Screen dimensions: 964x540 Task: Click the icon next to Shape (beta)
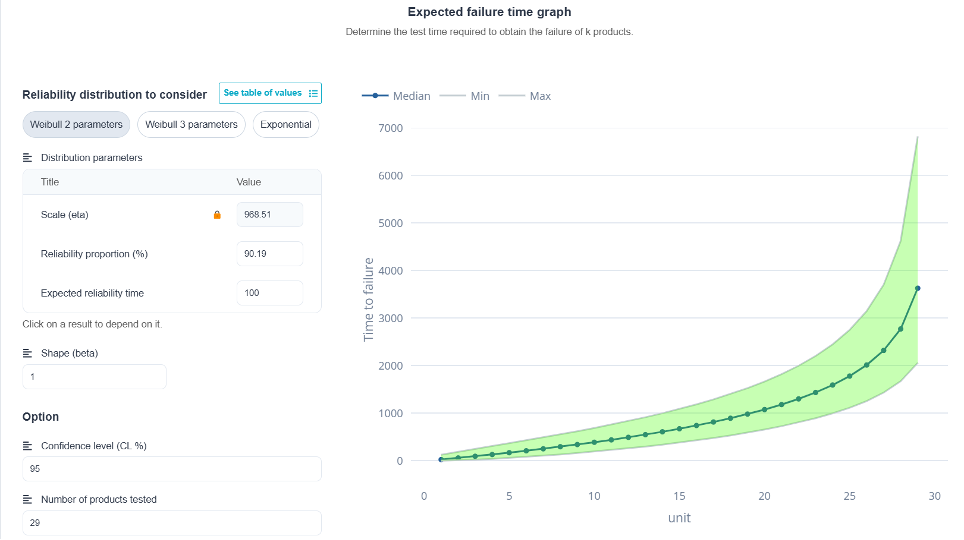point(27,353)
